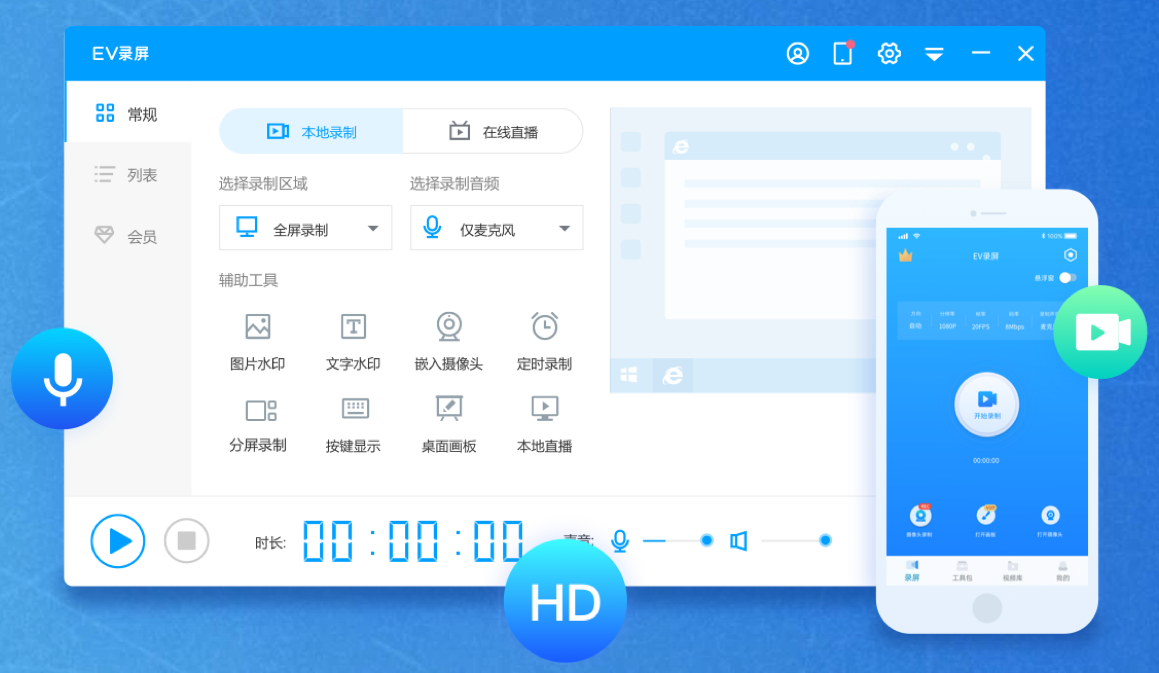Click the 时长: label
1159x673 pixels.
(270, 543)
